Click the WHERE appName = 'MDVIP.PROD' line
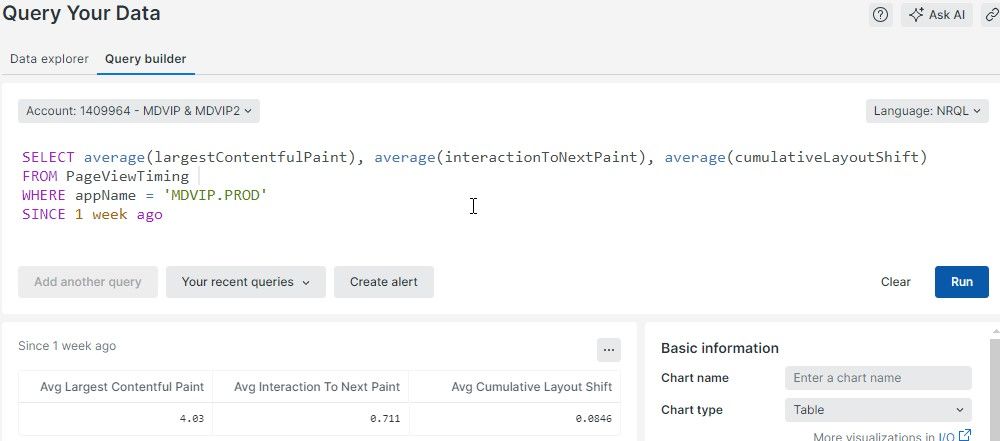Screen dimensions: 1000x441 tap(144, 195)
